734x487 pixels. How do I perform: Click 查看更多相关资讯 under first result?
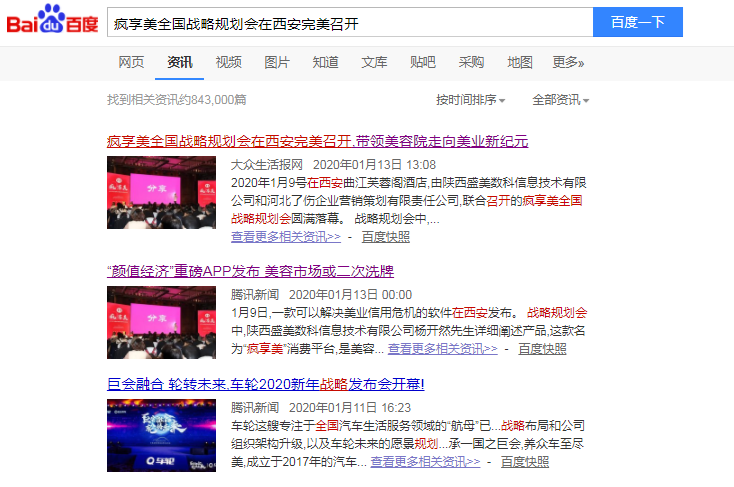click(286, 237)
